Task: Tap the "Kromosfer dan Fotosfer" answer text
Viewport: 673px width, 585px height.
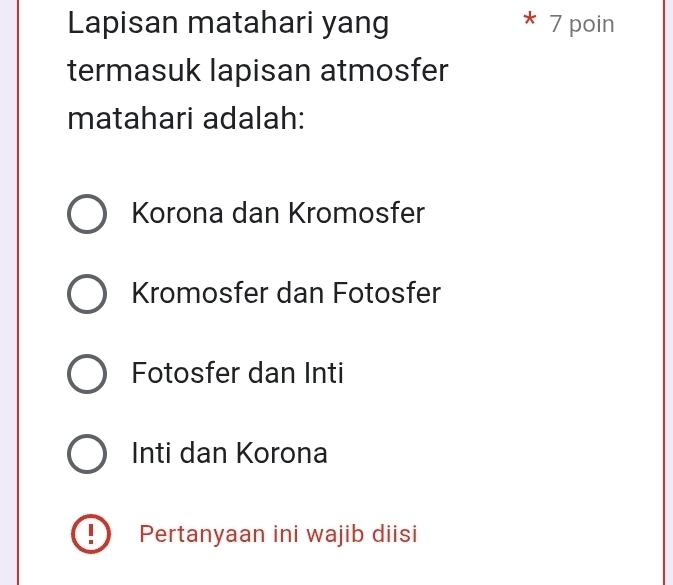Action: point(286,294)
